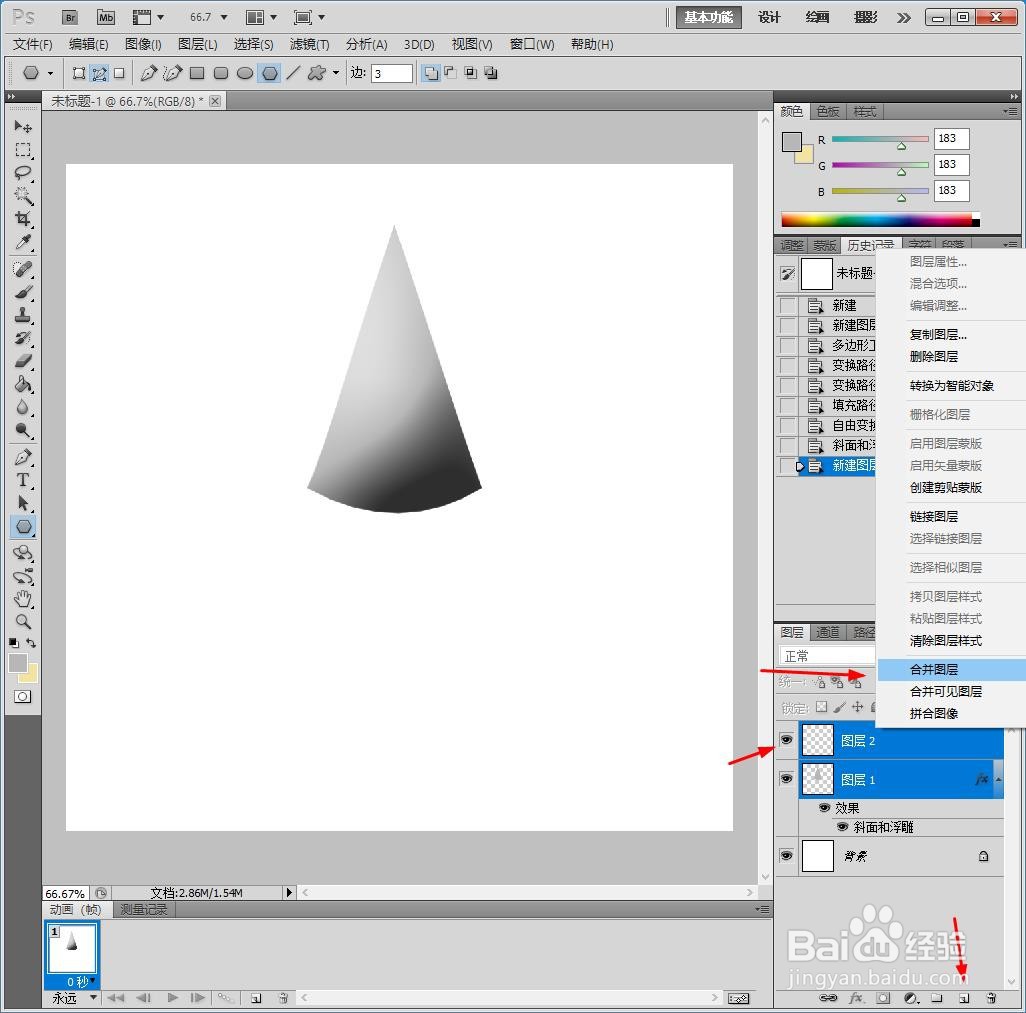The height and width of the screenshot is (1013, 1026).
Task: Select the Clone Stamp tool
Action: tap(23, 315)
